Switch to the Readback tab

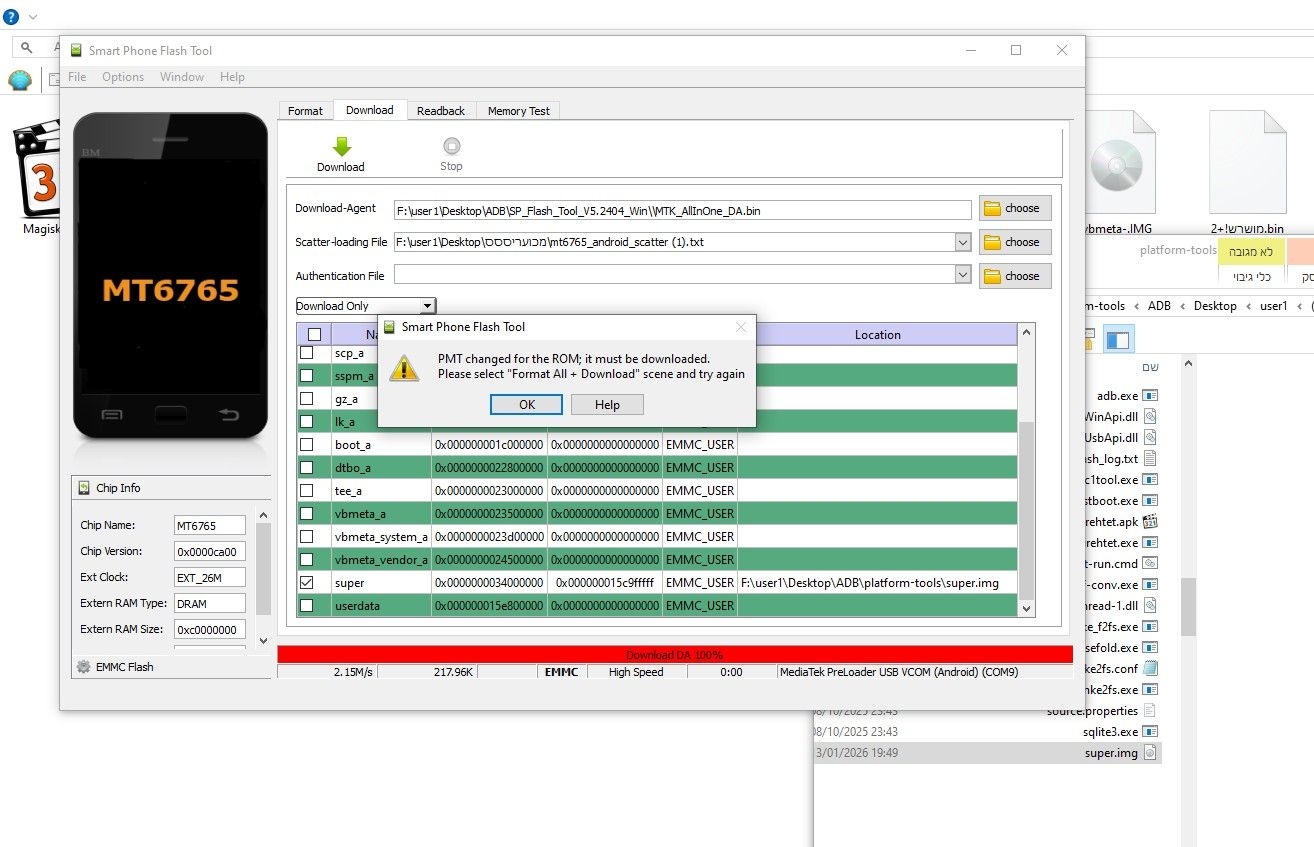coord(441,111)
